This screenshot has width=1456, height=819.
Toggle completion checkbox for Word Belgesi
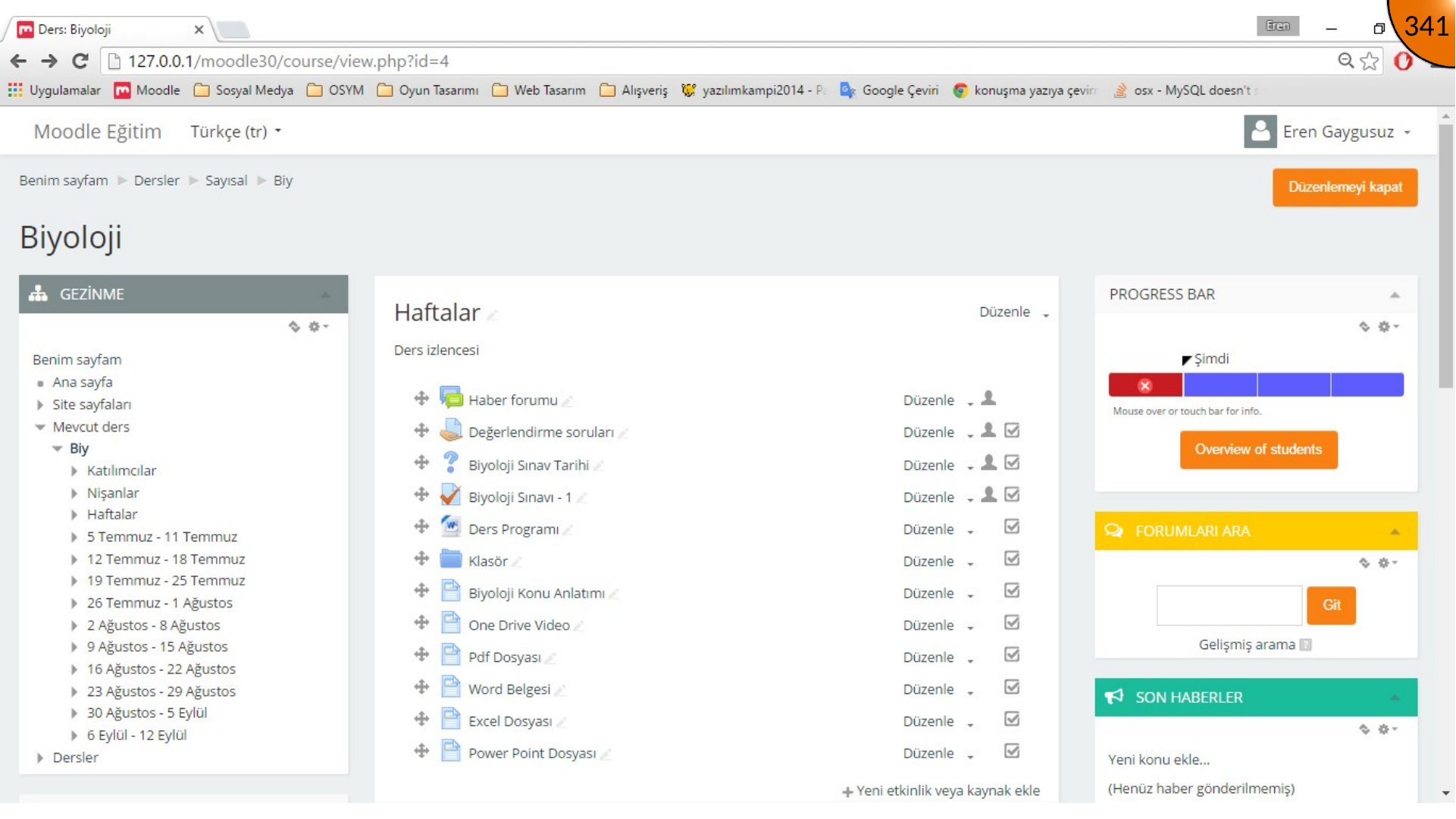1012,687
